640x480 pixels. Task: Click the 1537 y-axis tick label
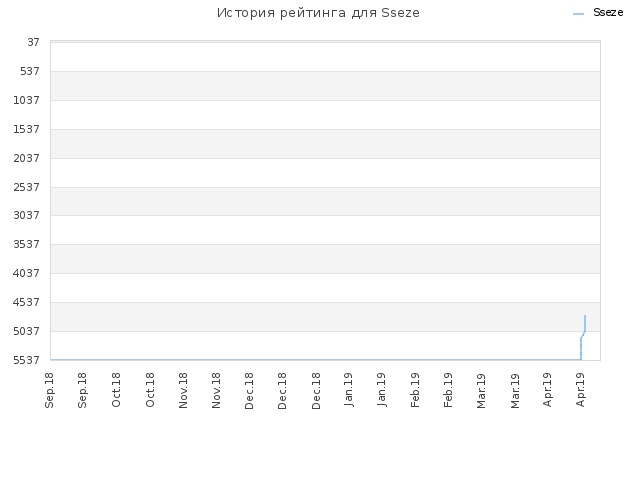click(x=27, y=129)
